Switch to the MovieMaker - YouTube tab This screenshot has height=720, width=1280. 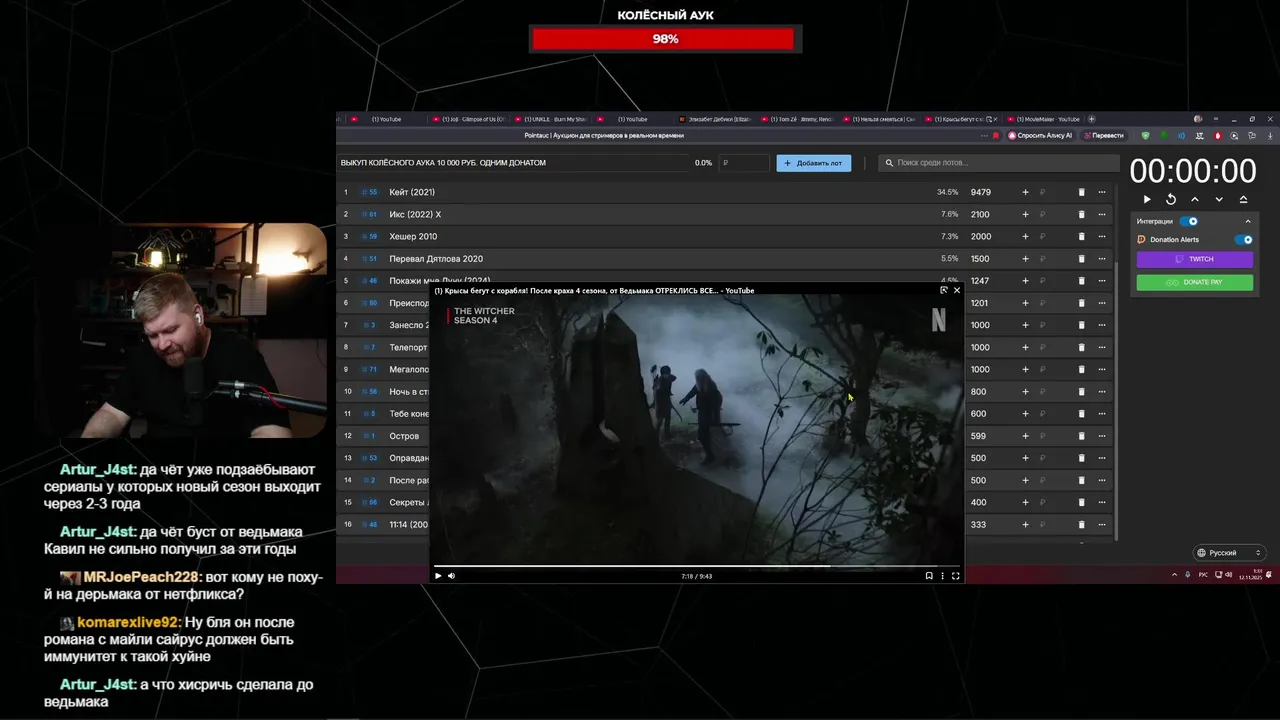point(1044,119)
